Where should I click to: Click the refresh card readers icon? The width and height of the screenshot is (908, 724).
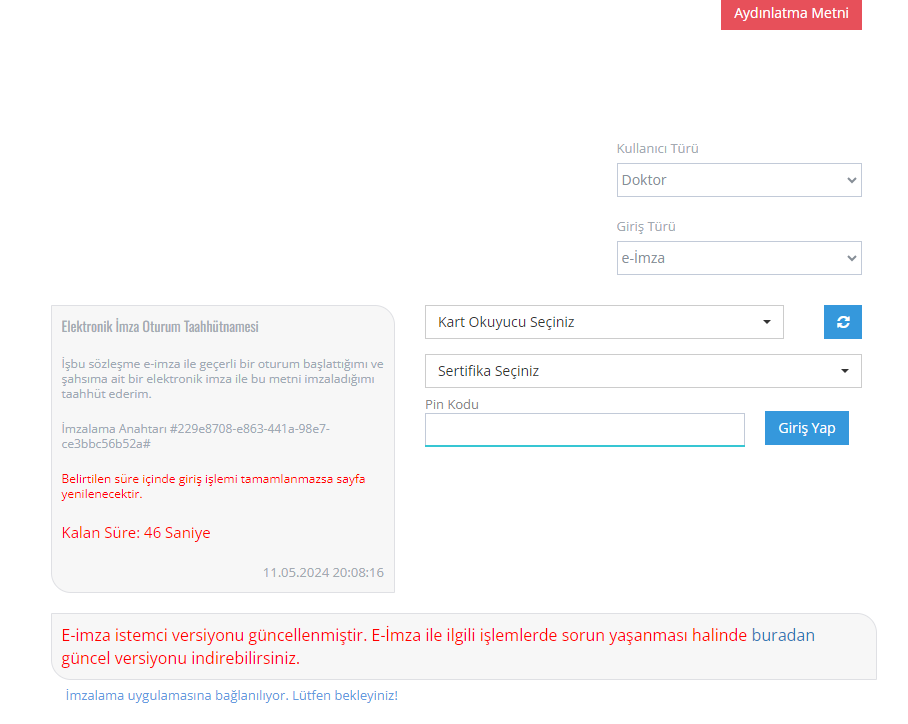842,322
